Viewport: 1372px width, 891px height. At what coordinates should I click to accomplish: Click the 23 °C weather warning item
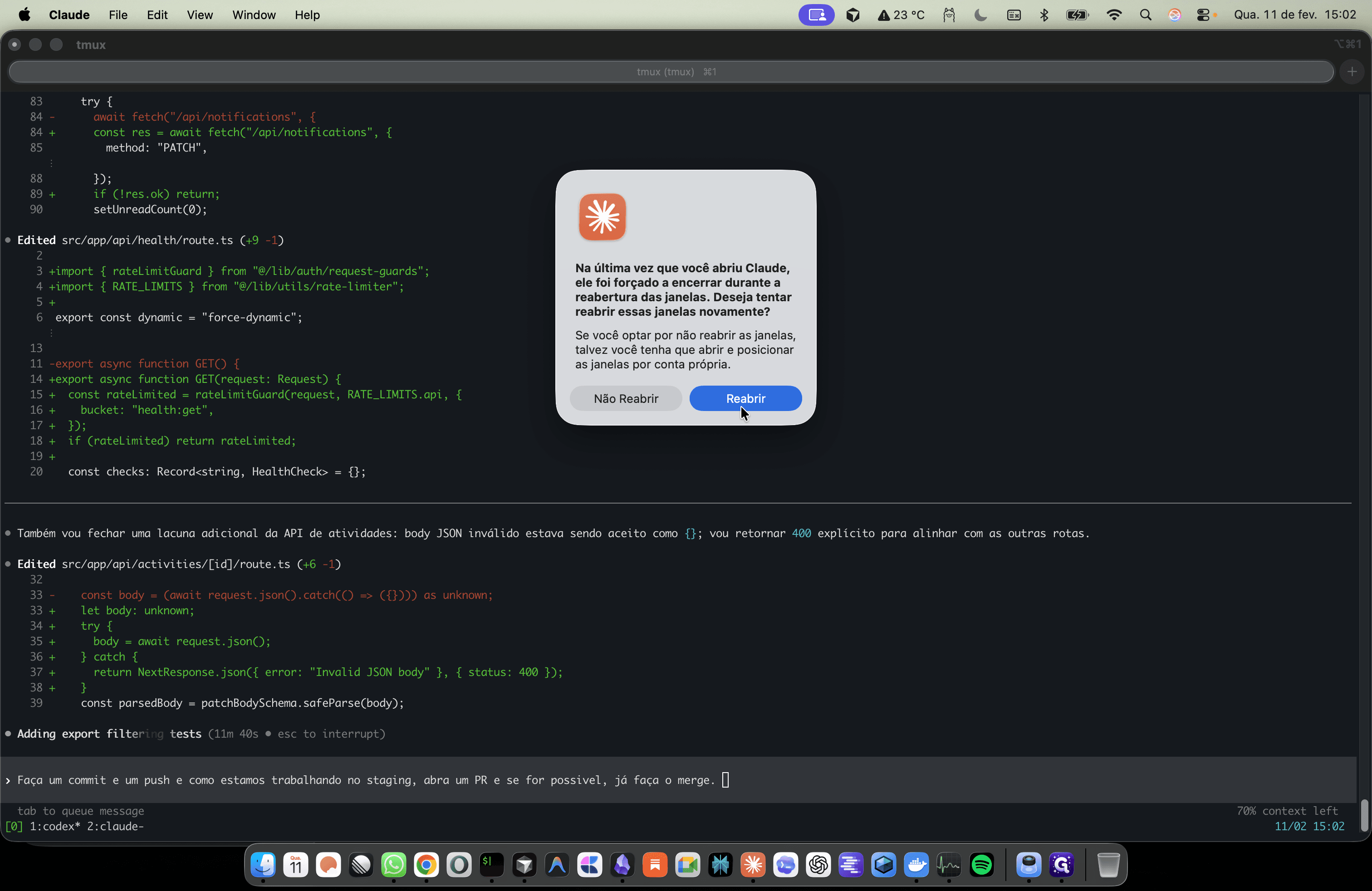tap(901, 15)
